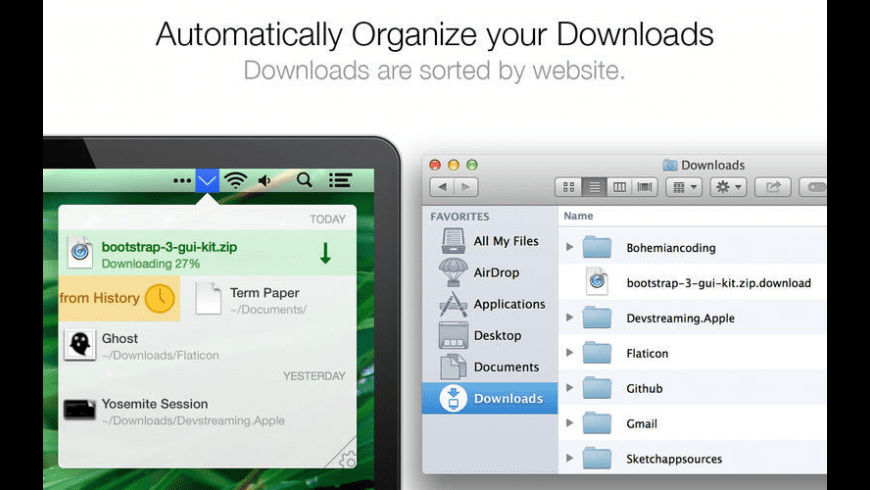The width and height of the screenshot is (870, 490).
Task: Open the Finder arrange dropdown
Action: point(684,187)
